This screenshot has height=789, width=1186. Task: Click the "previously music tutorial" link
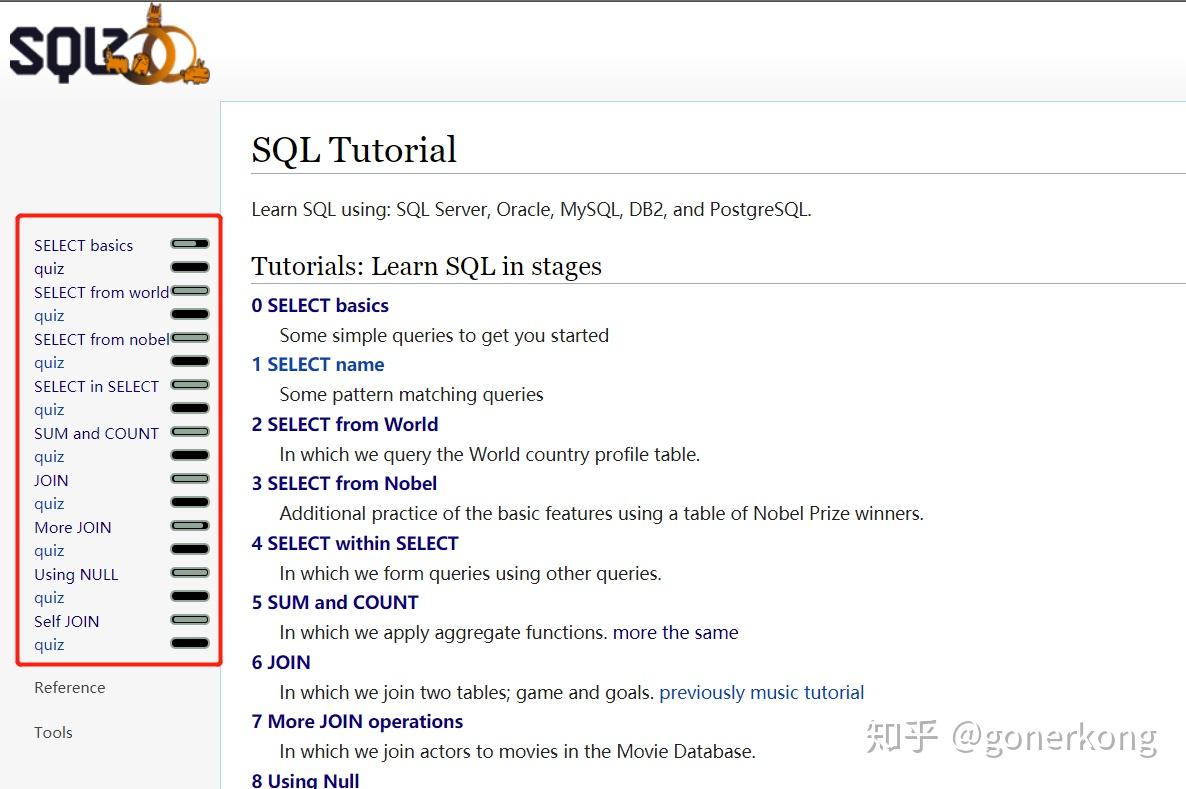[x=761, y=692]
